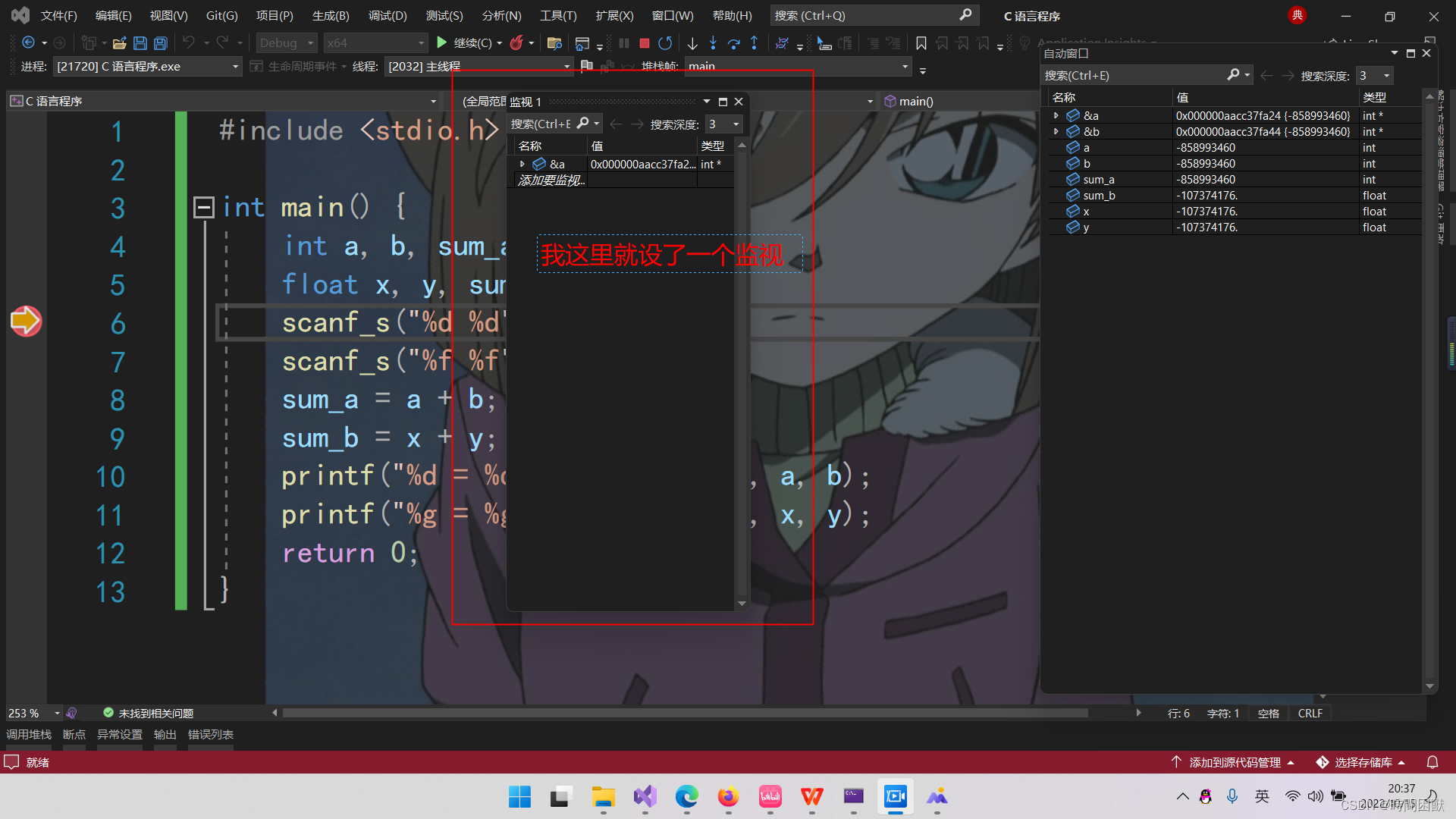
Task: Collapse main function with the fold toggle
Action: click(x=203, y=207)
